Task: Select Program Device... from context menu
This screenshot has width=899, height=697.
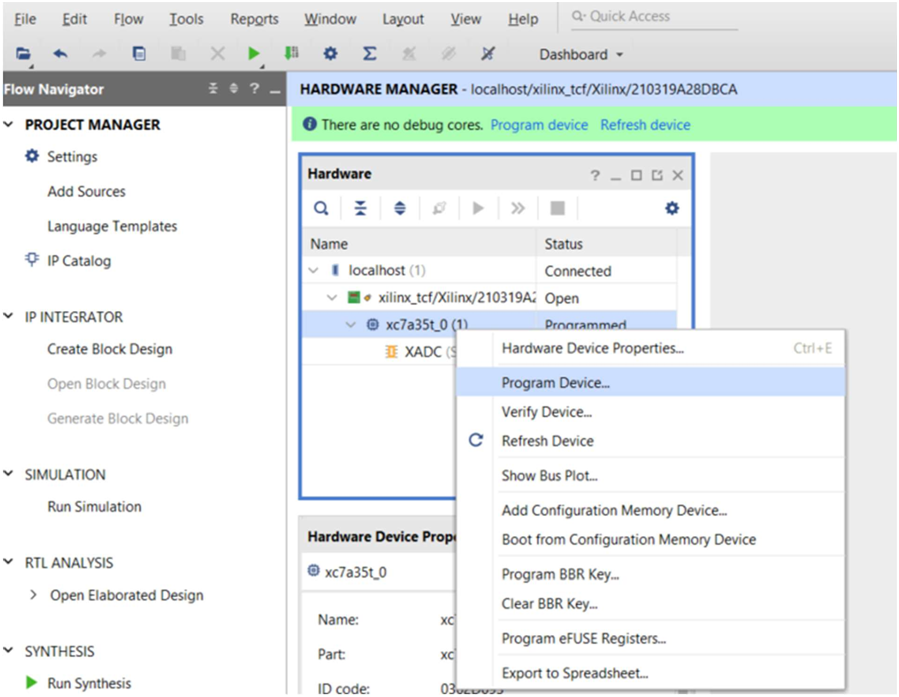Action: pyautogui.click(x=555, y=382)
